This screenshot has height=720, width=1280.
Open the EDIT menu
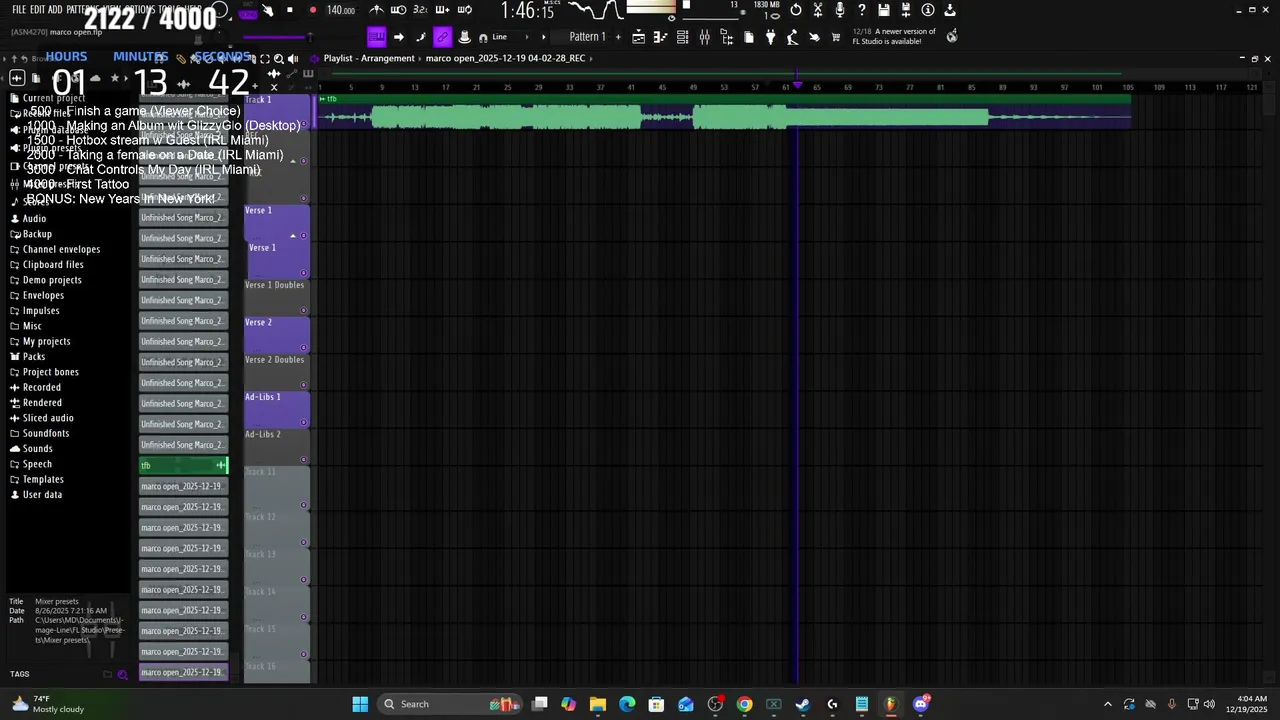click(37, 10)
